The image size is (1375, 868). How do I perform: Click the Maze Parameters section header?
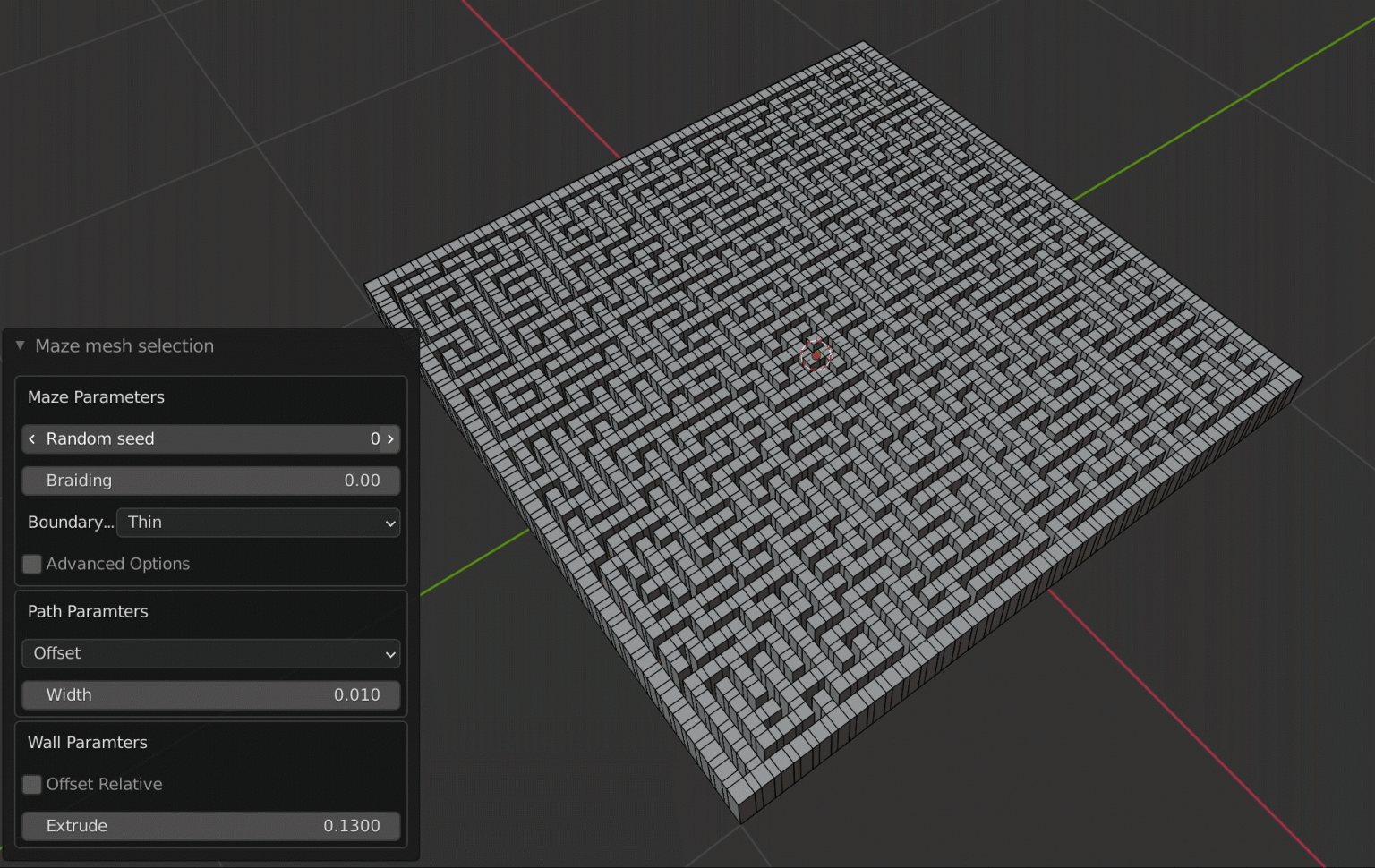(x=96, y=397)
